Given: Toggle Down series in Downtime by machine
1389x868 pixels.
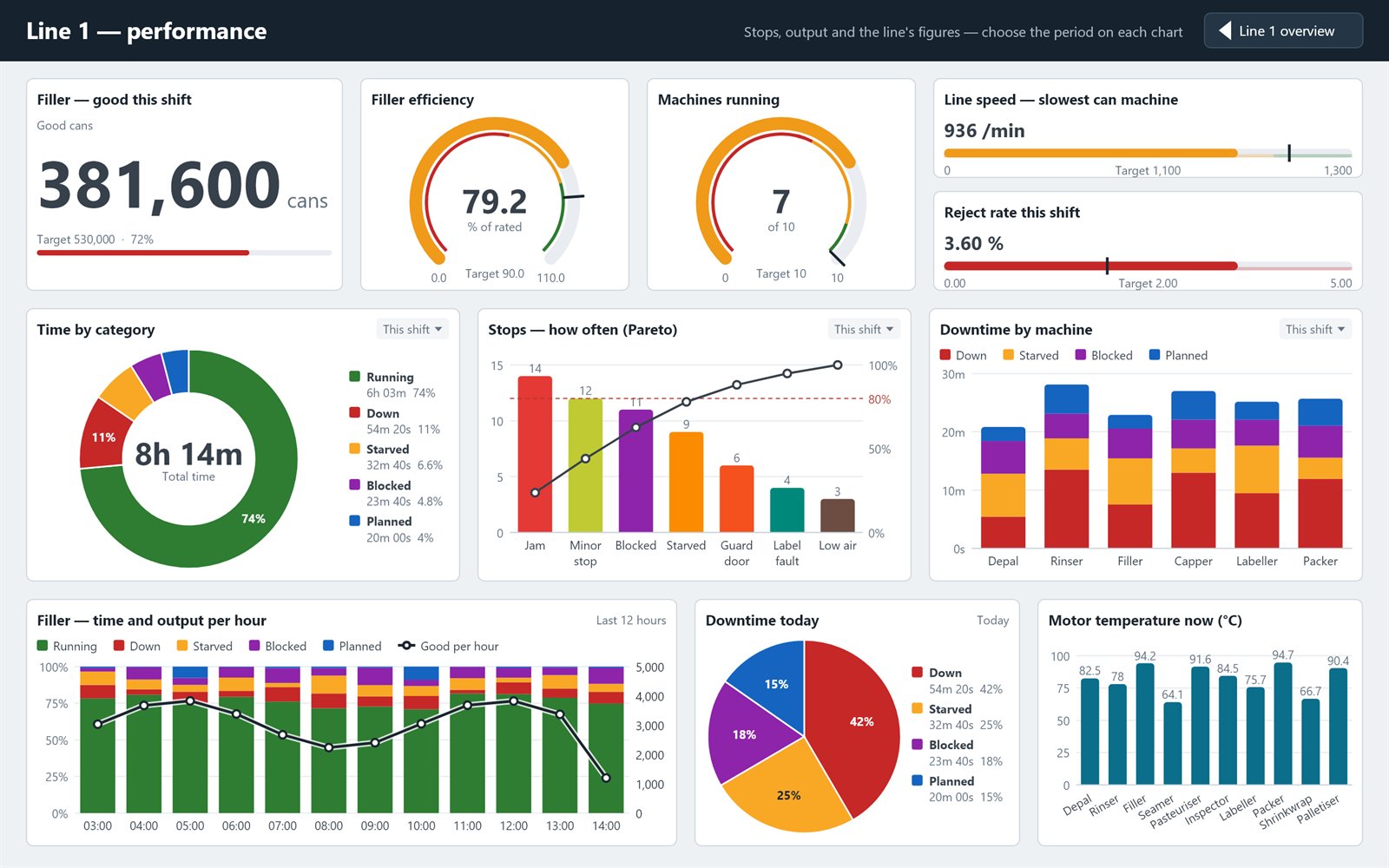Looking at the screenshot, I should (963, 355).
